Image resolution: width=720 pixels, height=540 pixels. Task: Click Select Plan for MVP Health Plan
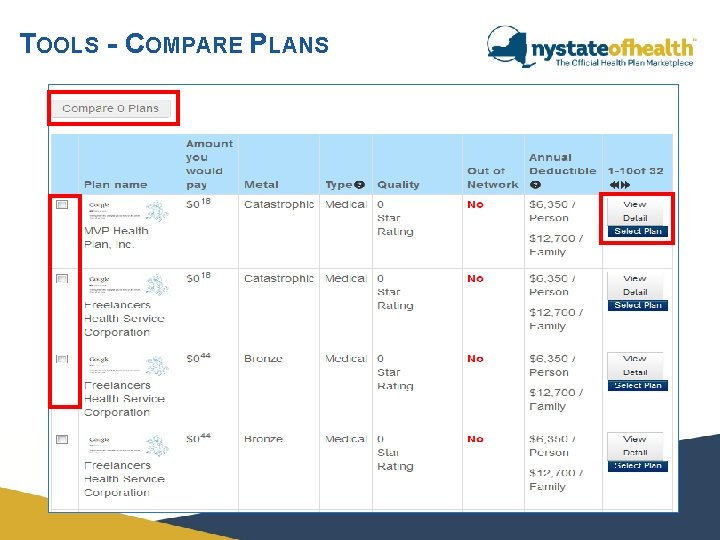pyautogui.click(x=638, y=231)
